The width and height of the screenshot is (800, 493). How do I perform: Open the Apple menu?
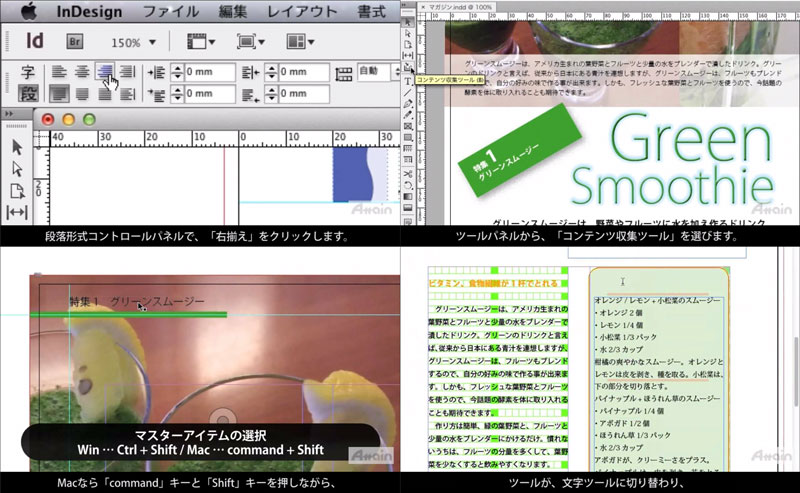point(29,12)
